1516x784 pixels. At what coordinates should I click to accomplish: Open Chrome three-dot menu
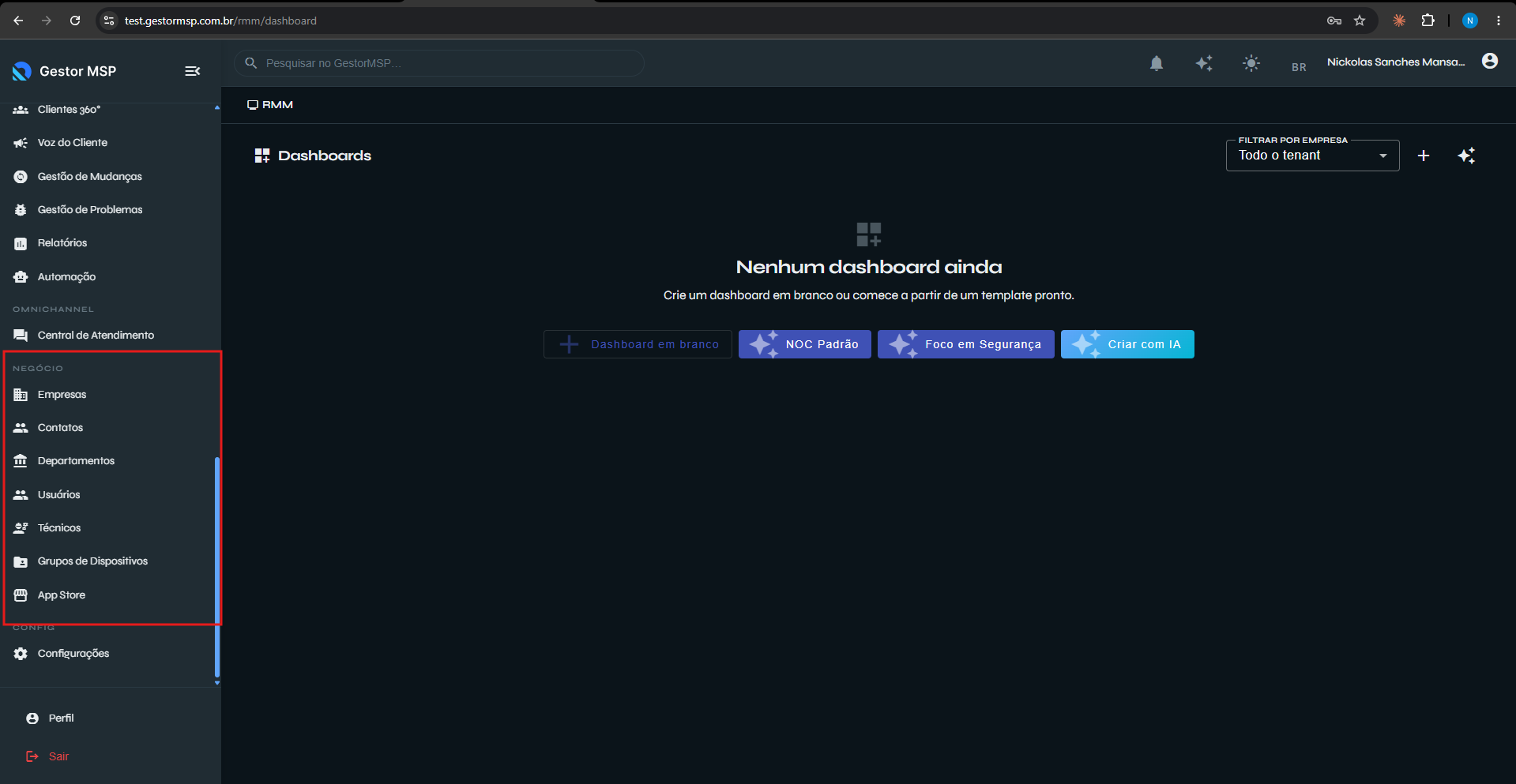click(x=1499, y=21)
